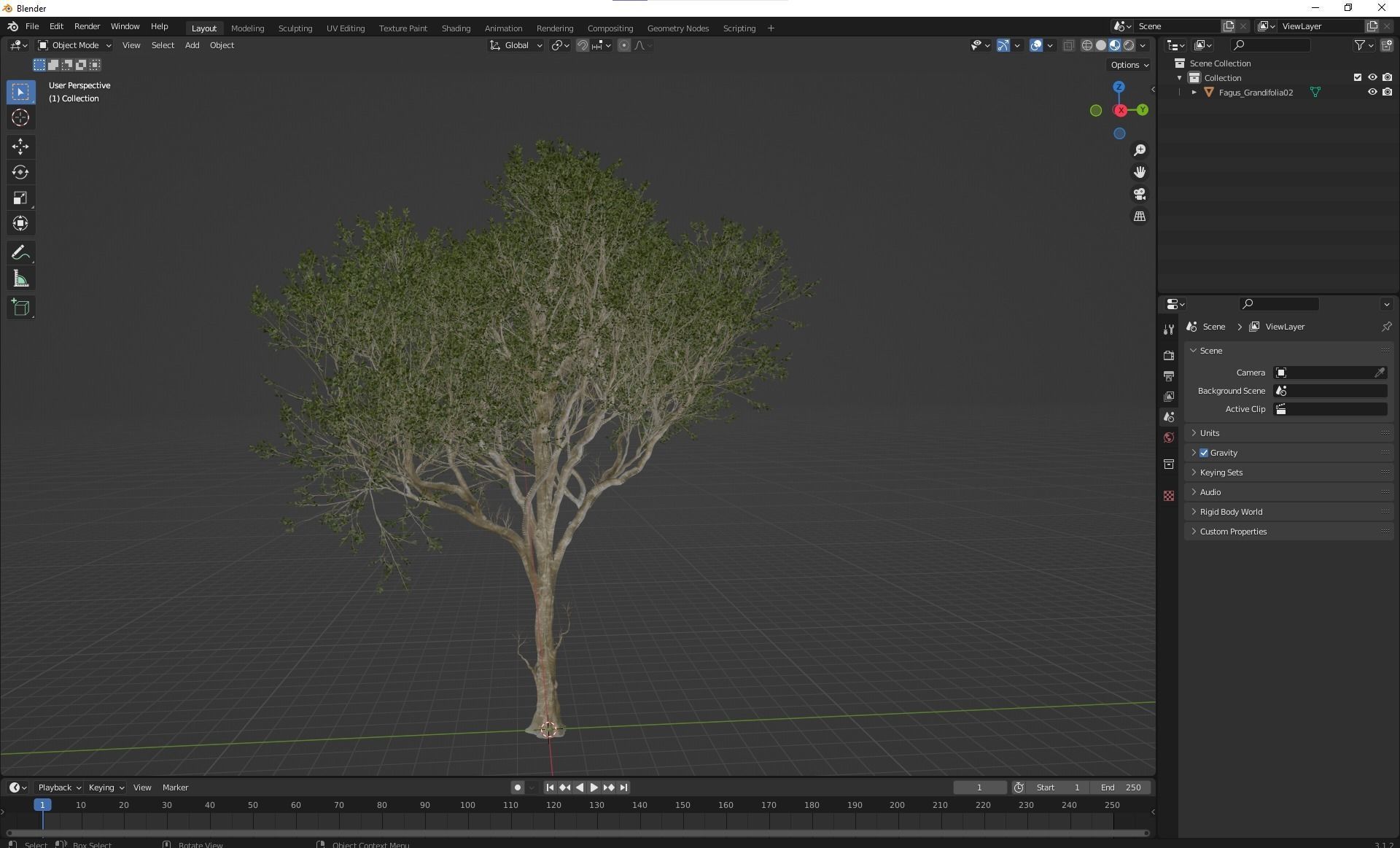Pick the Rotate tool
The image size is (1400, 848).
[x=20, y=172]
